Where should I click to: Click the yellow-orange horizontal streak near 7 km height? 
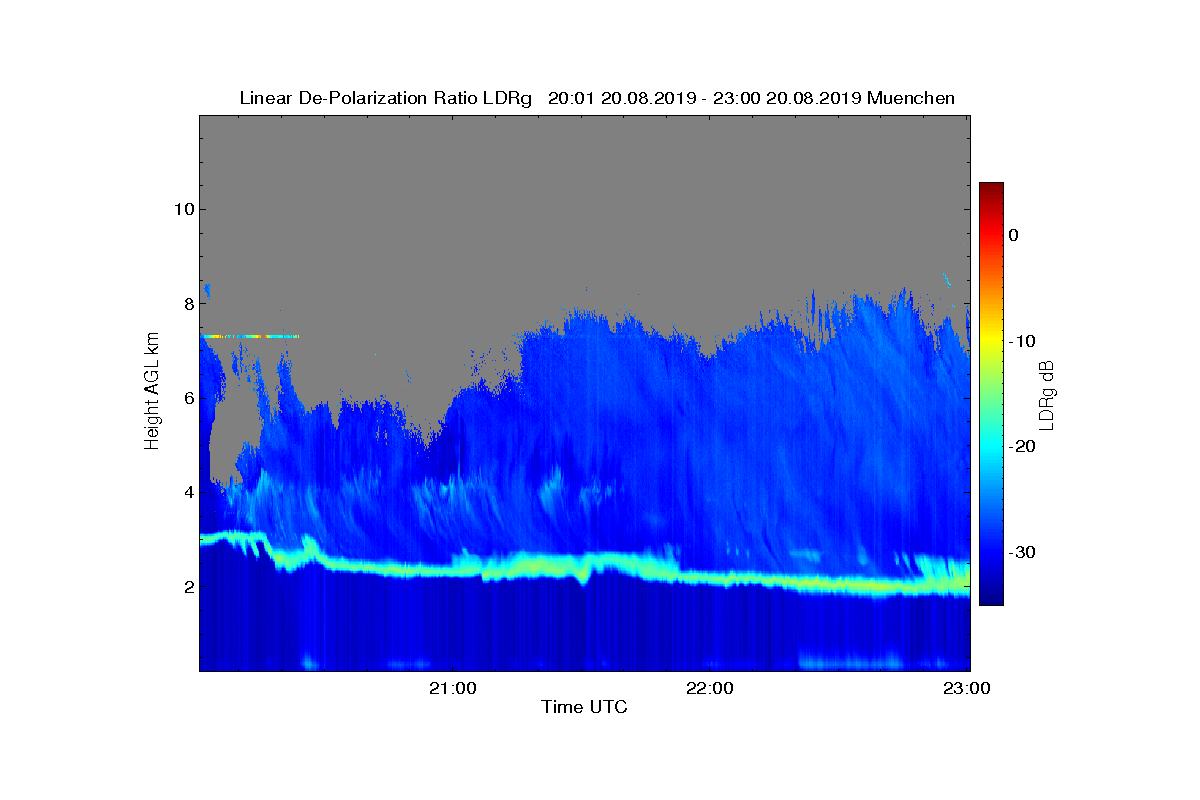tap(250, 336)
